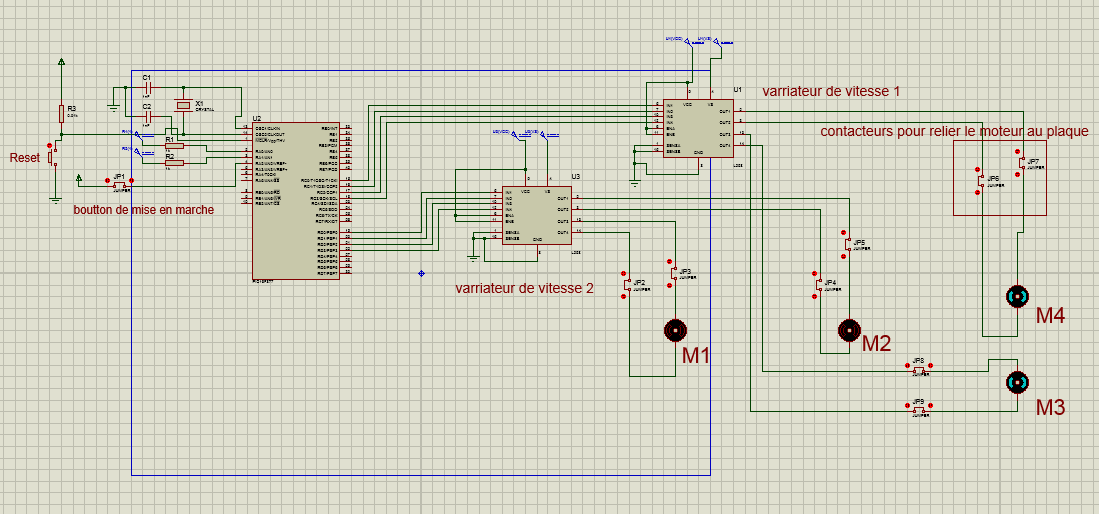Click the ground symbol below U3
The image size is (1099, 514).
point(474,259)
